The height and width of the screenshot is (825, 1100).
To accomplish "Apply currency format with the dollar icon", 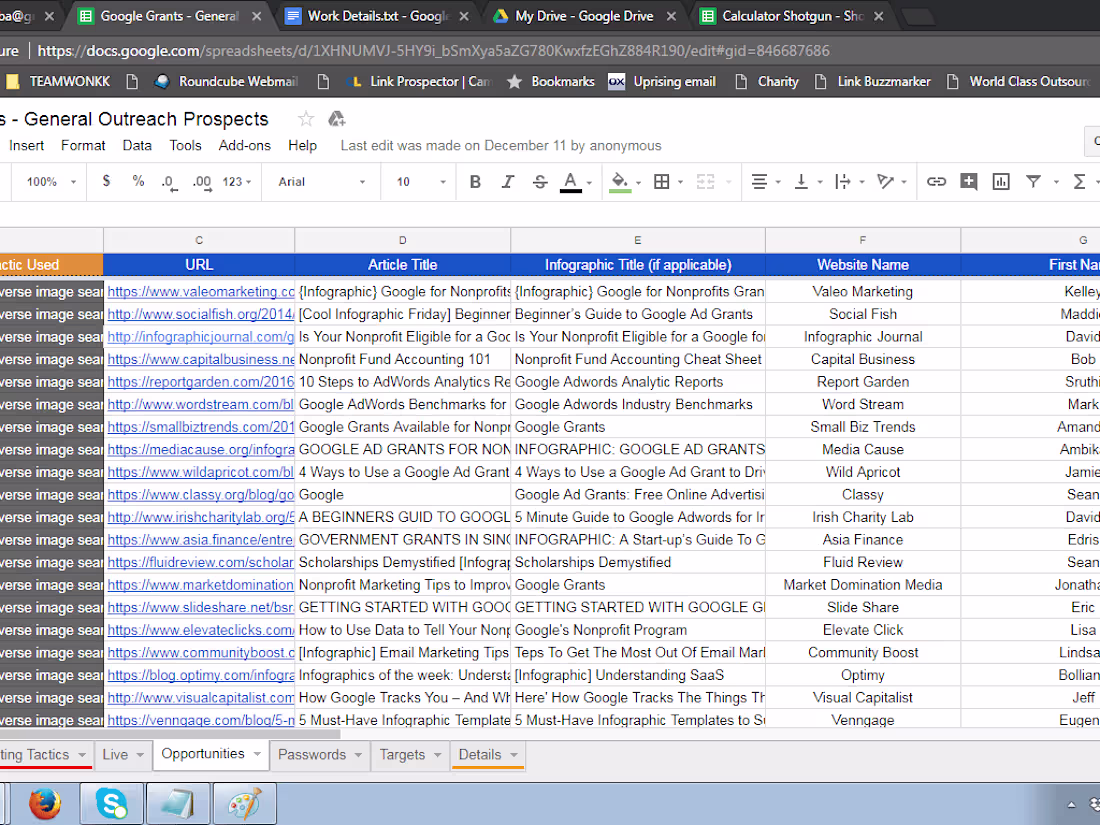I will (106, 181).
